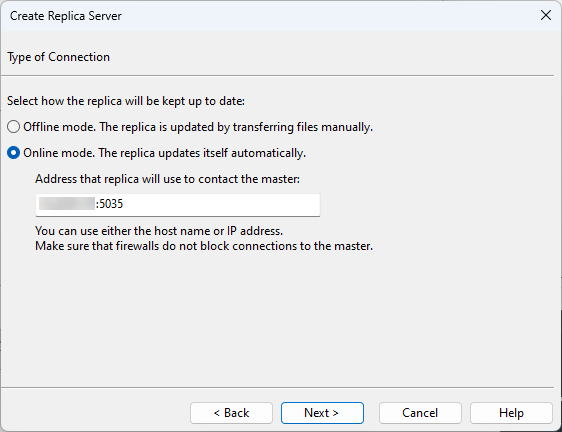Viewport: 562px width, 432px height.
Task: Open the Help for this dialog
Action: pos(511,413)
